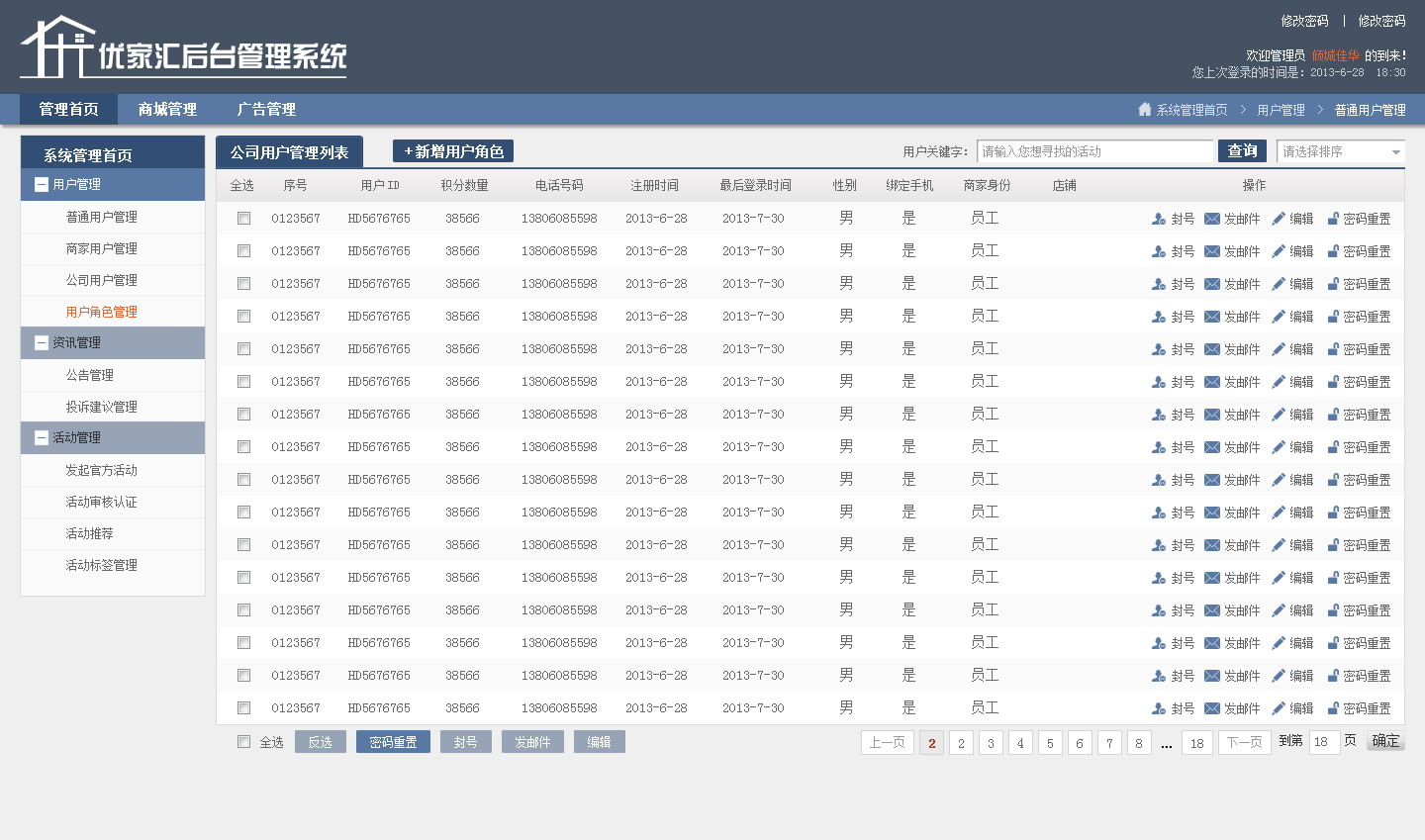Go to page 7 in pagination
This screenshot has width=1425, height=840.
(x=1109, y=743)
